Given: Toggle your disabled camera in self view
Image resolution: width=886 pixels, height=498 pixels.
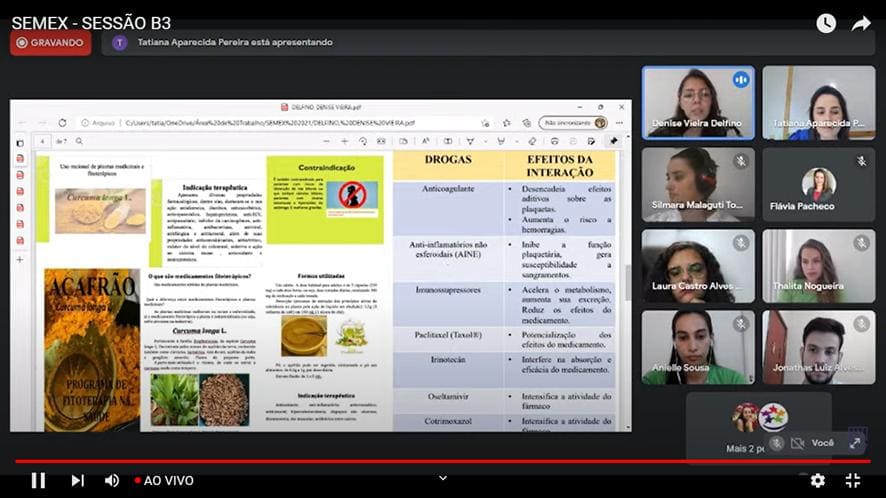Looking at the screenshot, I should point(797,443).
